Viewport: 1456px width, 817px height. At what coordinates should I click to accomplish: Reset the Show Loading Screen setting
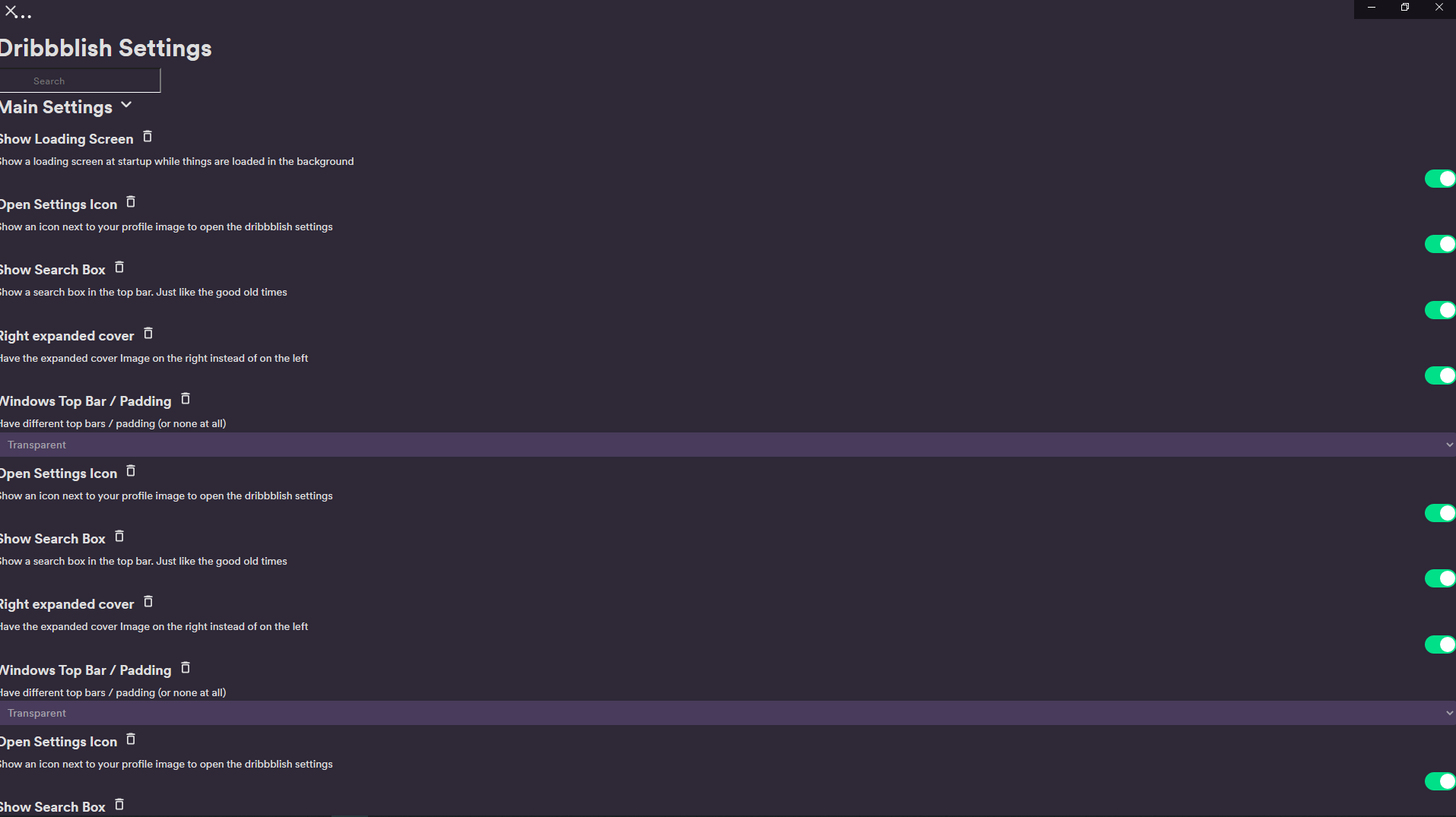click(147, 137)
